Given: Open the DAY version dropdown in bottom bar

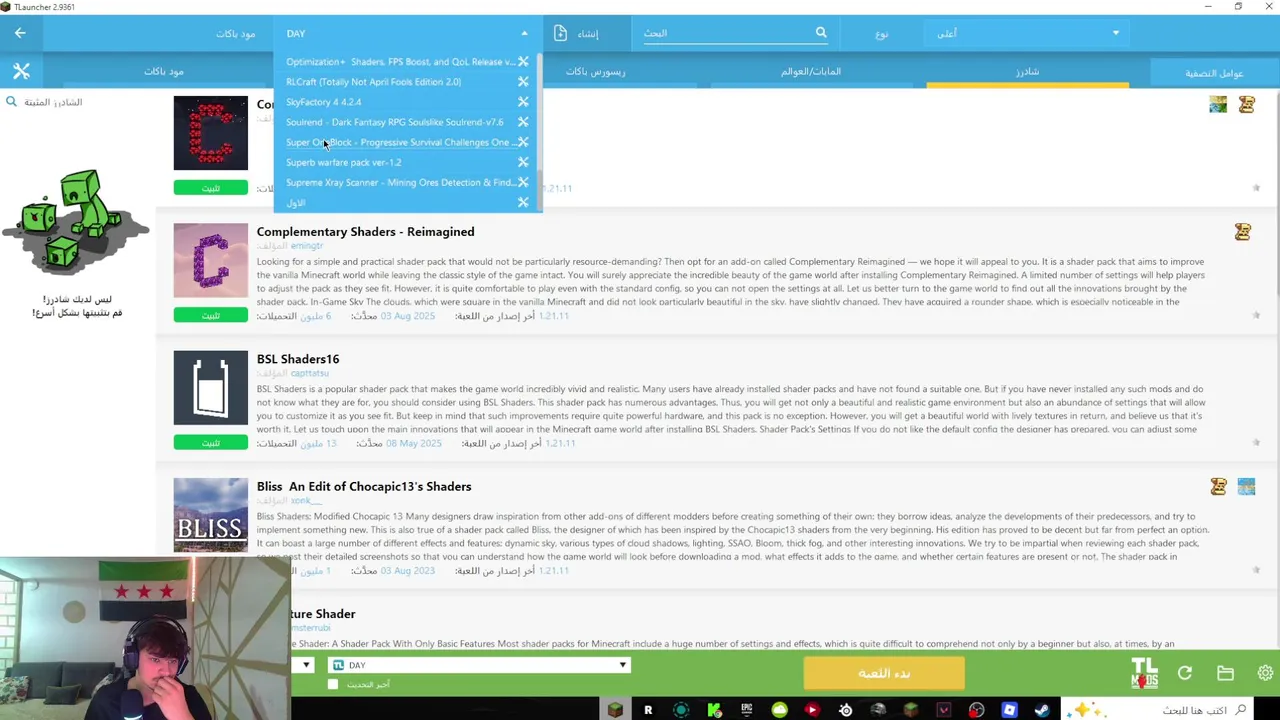Looking at the screenshot, I should click(x=480, y=665).
